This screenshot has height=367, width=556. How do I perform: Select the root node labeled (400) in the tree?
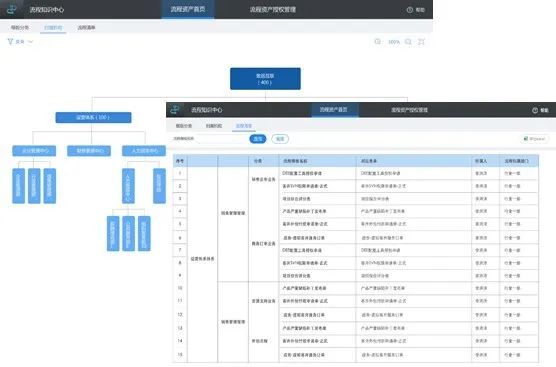click(x=265, y=79)
